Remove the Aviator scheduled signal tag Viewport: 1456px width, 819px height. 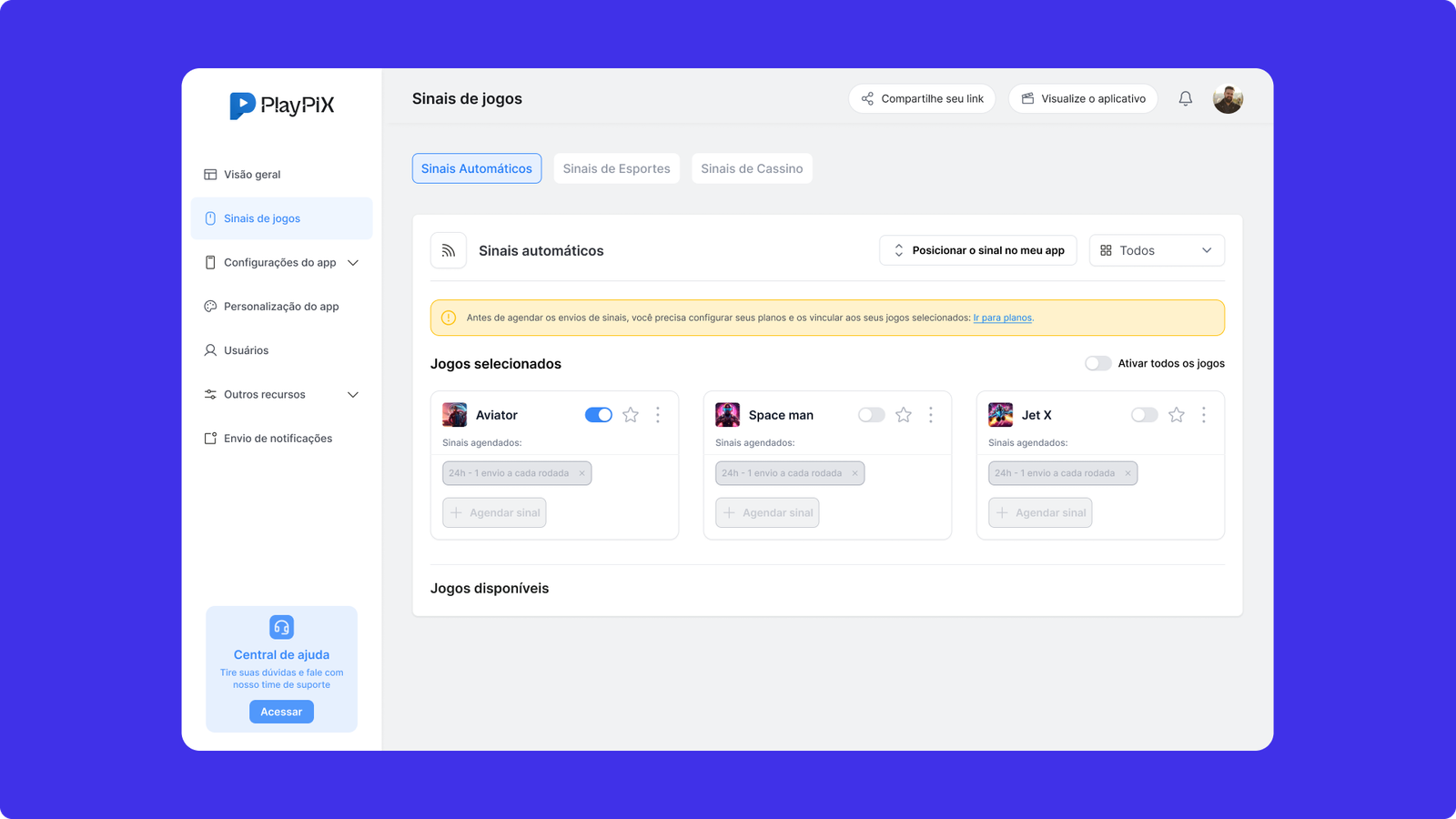click(582, 473)
